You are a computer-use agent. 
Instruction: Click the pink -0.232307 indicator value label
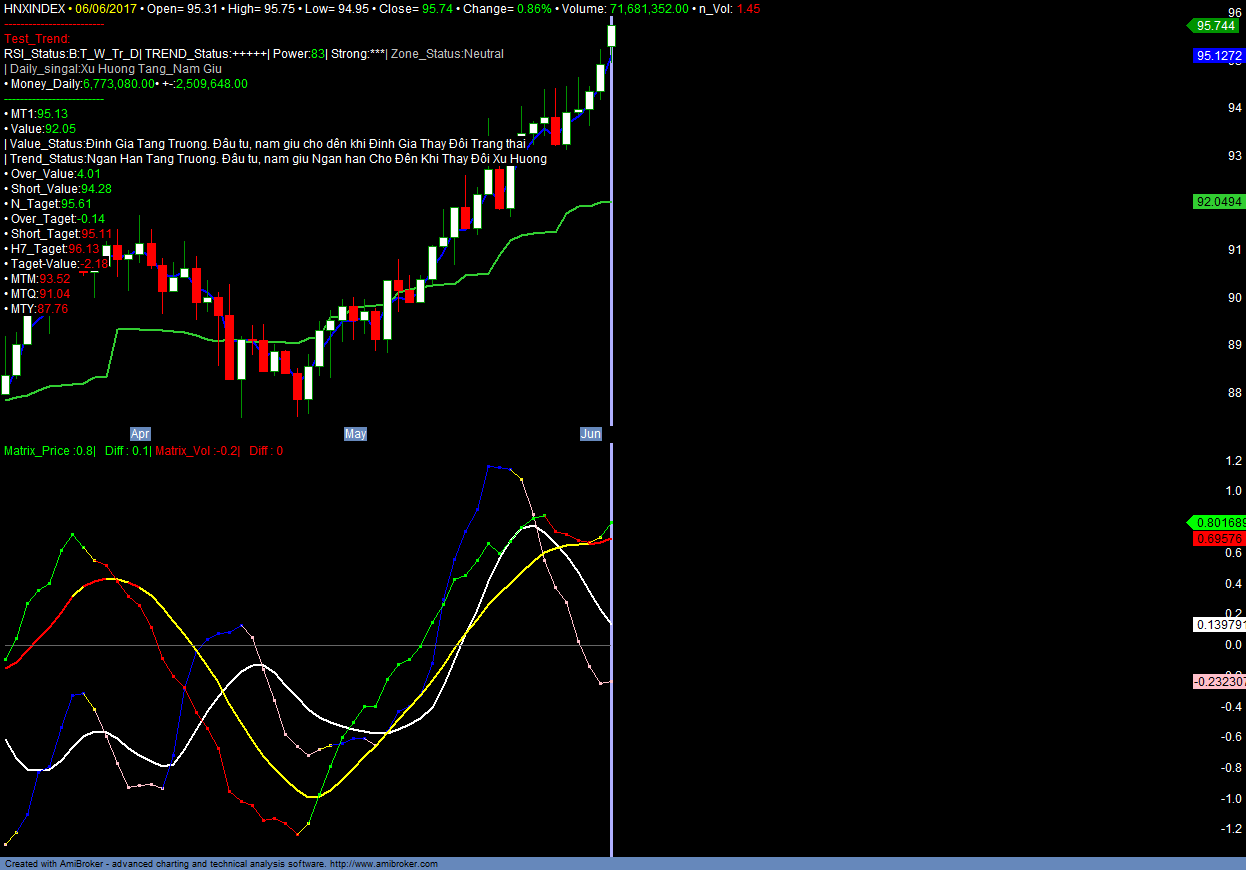point(1219,681)
